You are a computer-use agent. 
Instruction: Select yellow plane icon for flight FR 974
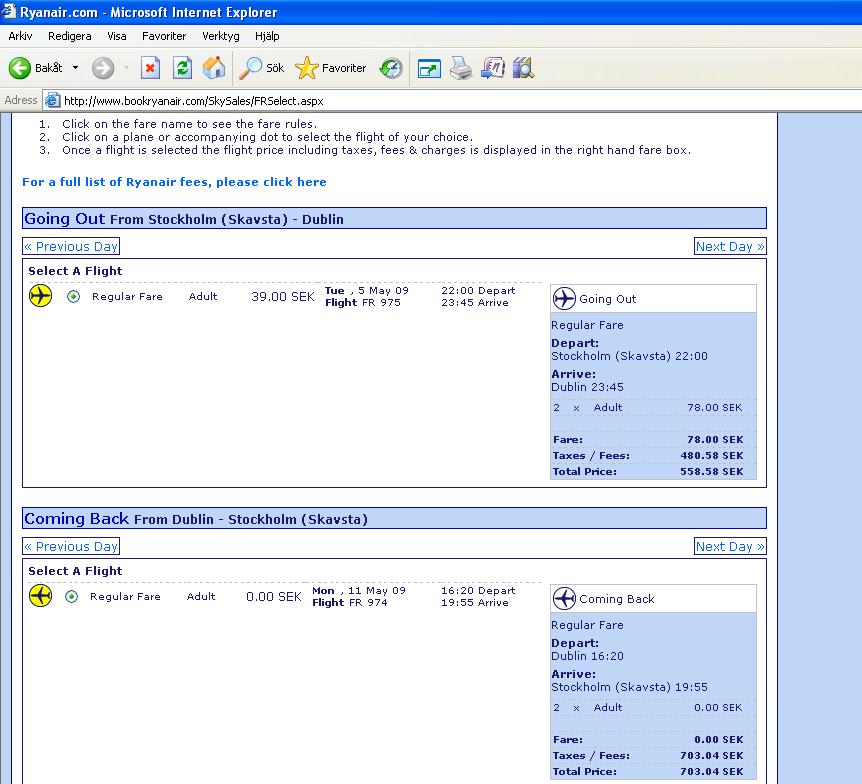(41, 595)
